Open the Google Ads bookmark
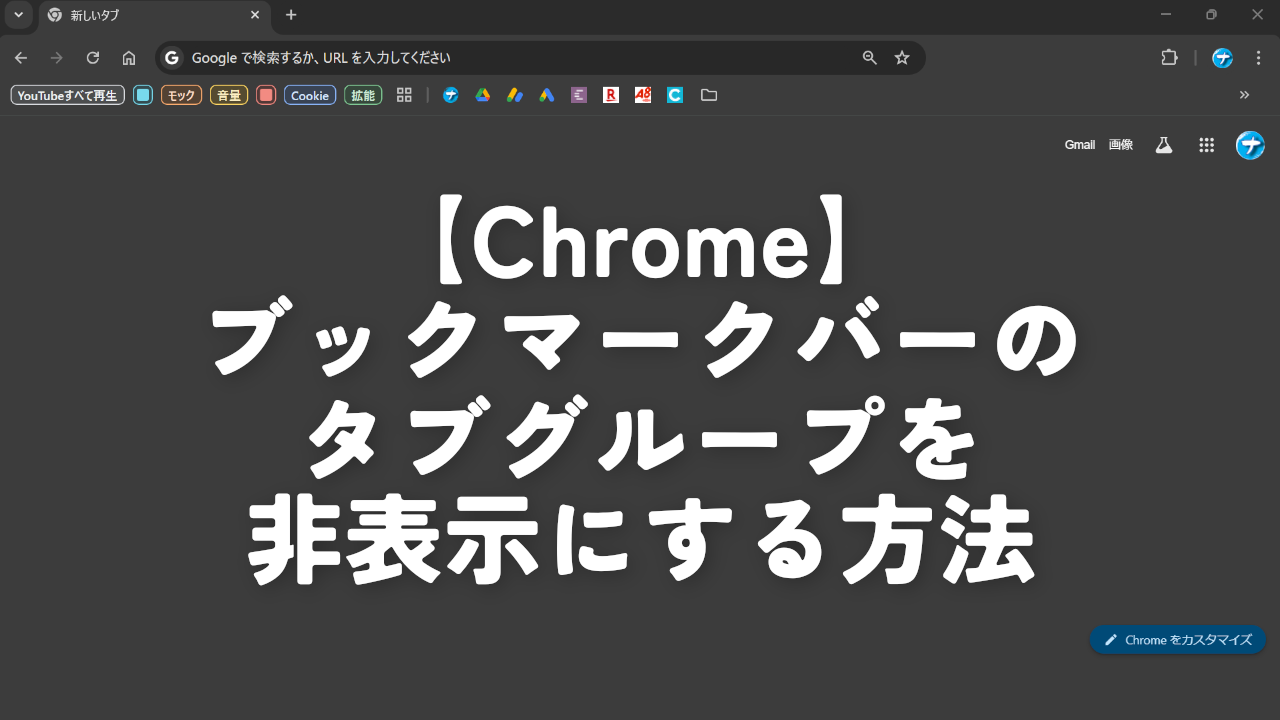Screen dimensions: 1280x720 pyautogui.click(x=547, y=95)
